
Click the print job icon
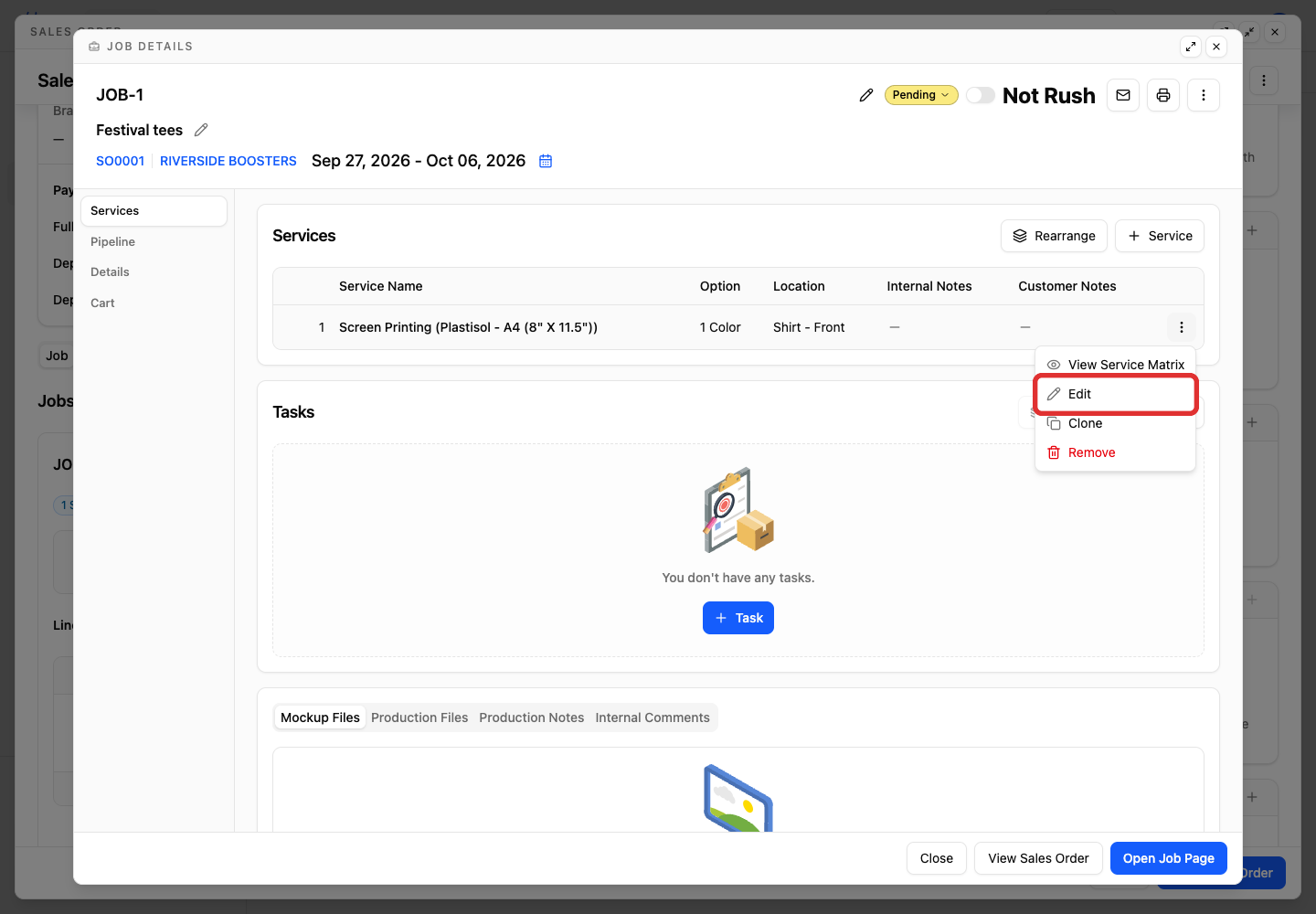point(1163,95)
